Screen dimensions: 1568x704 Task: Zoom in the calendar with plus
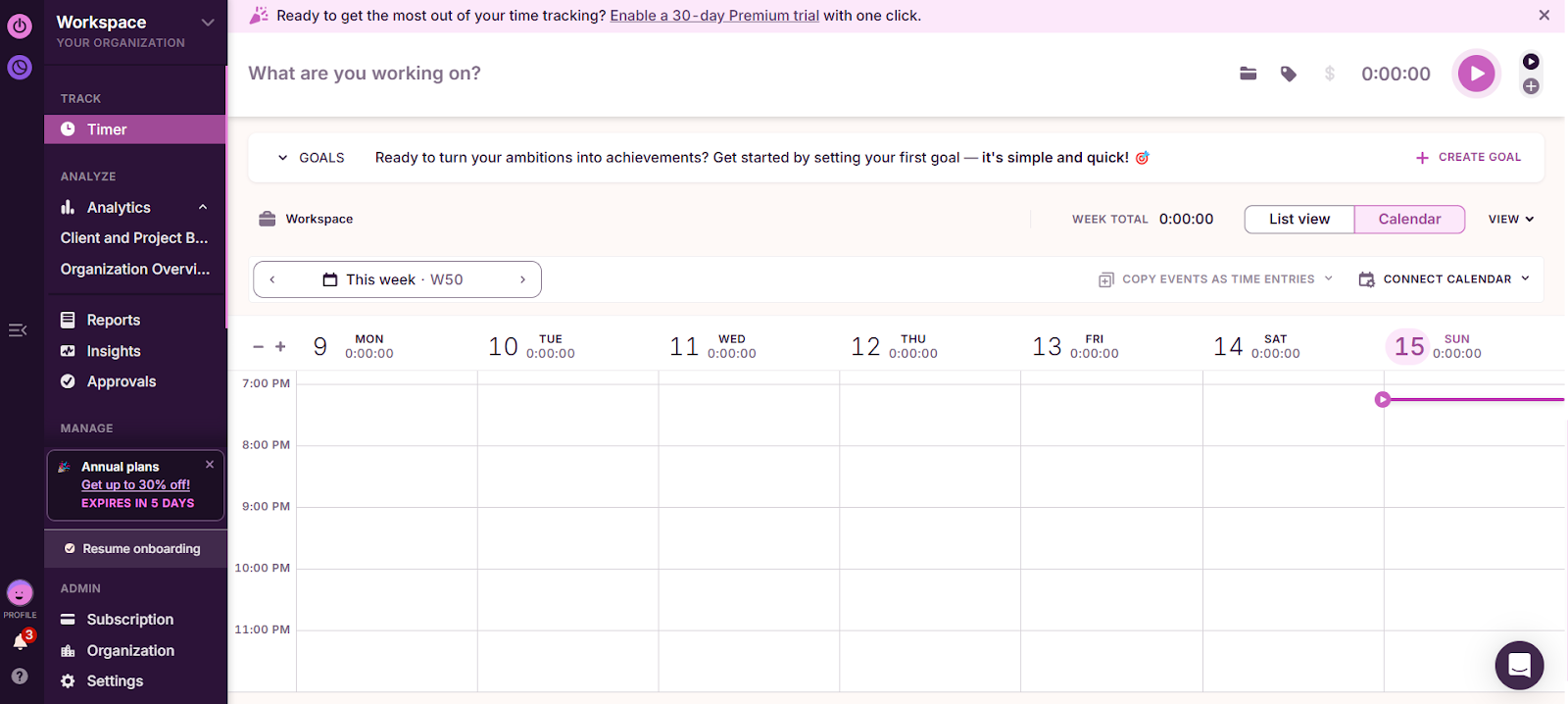coord(280,347)
